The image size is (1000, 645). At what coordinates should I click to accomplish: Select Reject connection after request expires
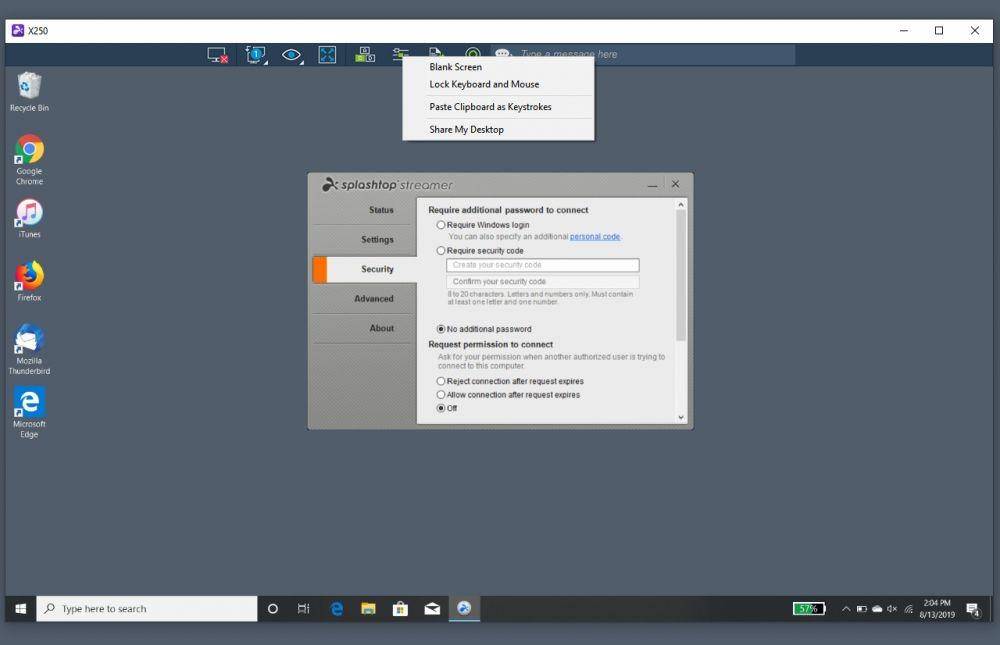pyautogui.click(x=441, y=381)
